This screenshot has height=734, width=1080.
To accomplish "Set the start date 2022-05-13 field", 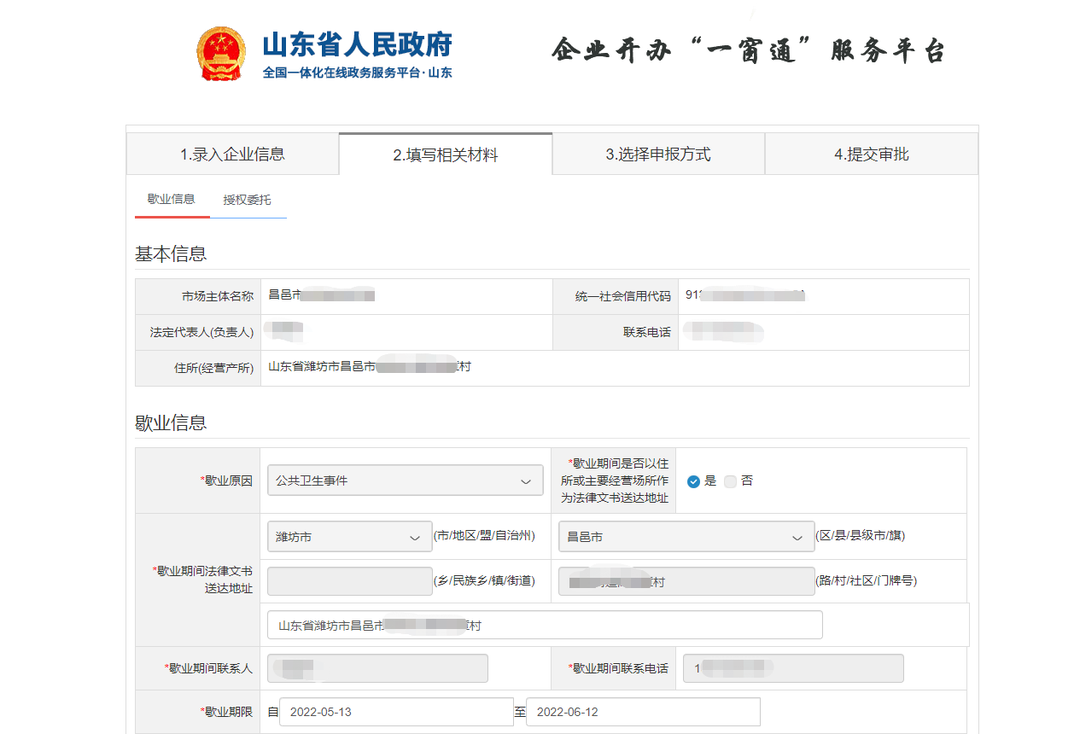I will pos(396,712).
